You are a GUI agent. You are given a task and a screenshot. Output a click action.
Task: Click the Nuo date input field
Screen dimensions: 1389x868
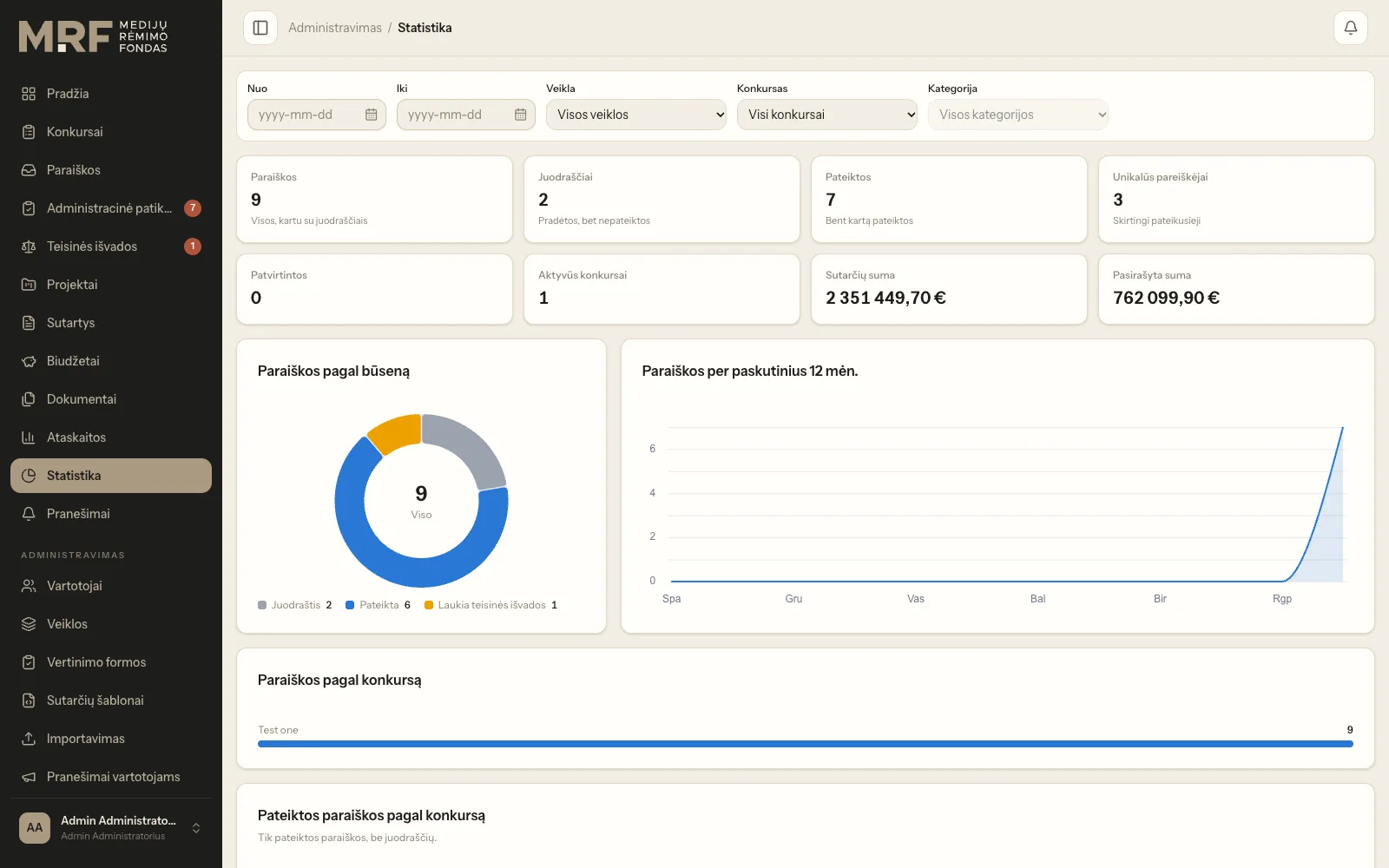(x=317, y=115)
